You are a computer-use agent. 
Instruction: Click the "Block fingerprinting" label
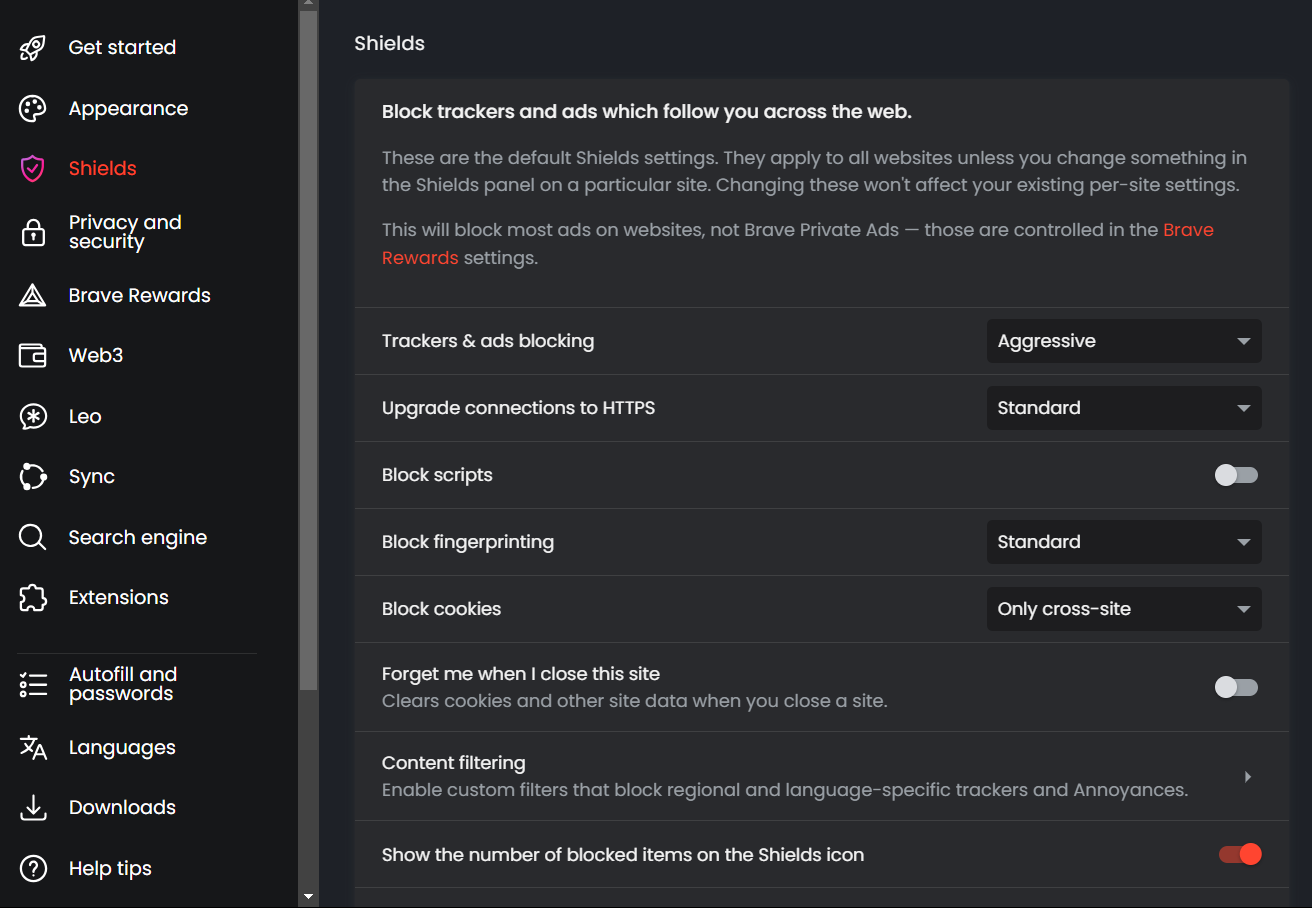(468, 542)
